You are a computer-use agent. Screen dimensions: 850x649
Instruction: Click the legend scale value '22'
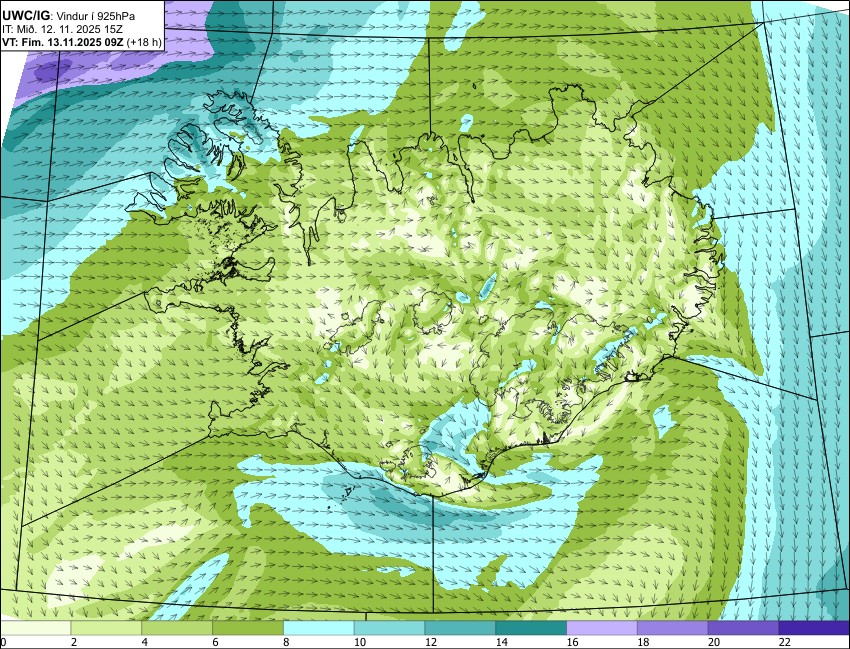pos(785,642)
